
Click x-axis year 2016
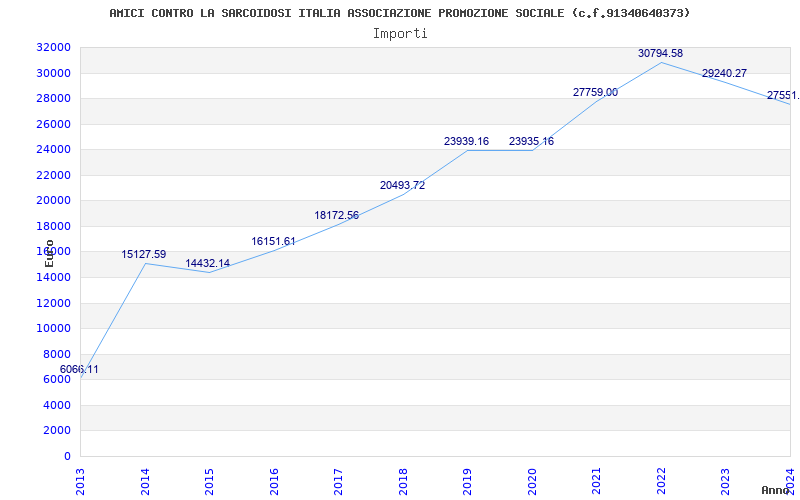click(274, 482)
